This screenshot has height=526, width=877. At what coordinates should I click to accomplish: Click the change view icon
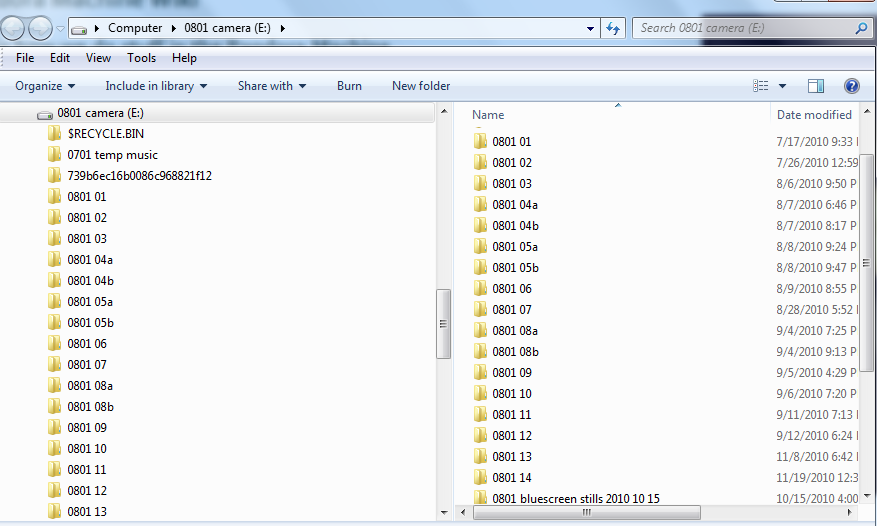click(x=761, y=86)
